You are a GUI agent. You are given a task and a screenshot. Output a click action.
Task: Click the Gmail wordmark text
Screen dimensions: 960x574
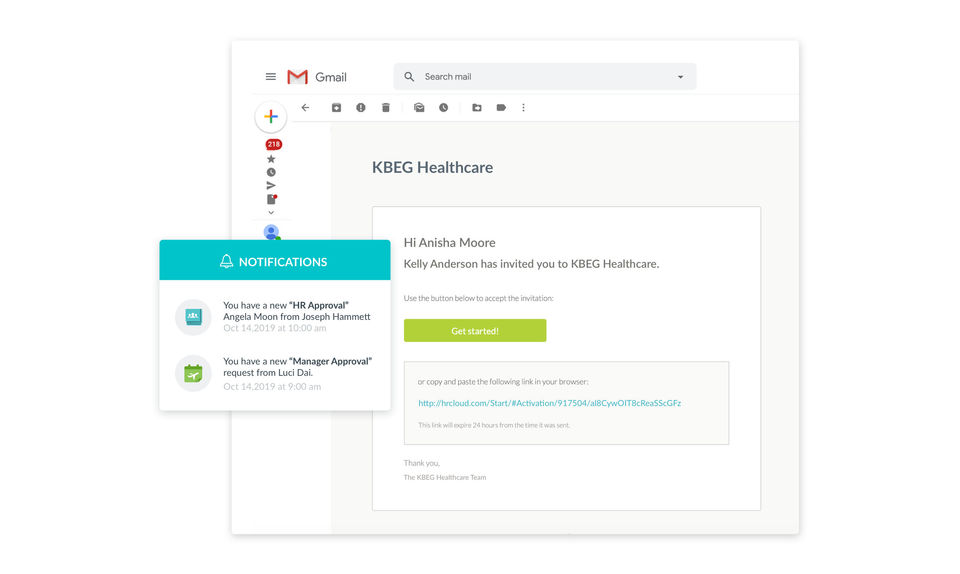coord(331,77)
